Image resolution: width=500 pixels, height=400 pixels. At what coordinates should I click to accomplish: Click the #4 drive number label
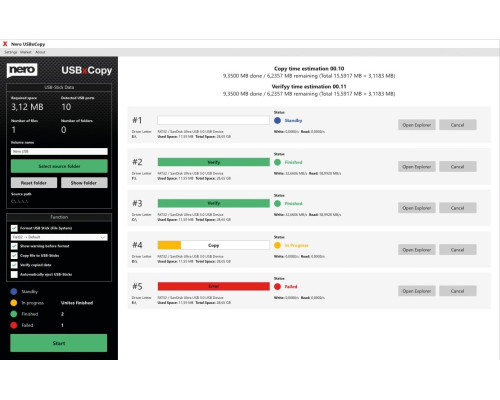[137, 245]
